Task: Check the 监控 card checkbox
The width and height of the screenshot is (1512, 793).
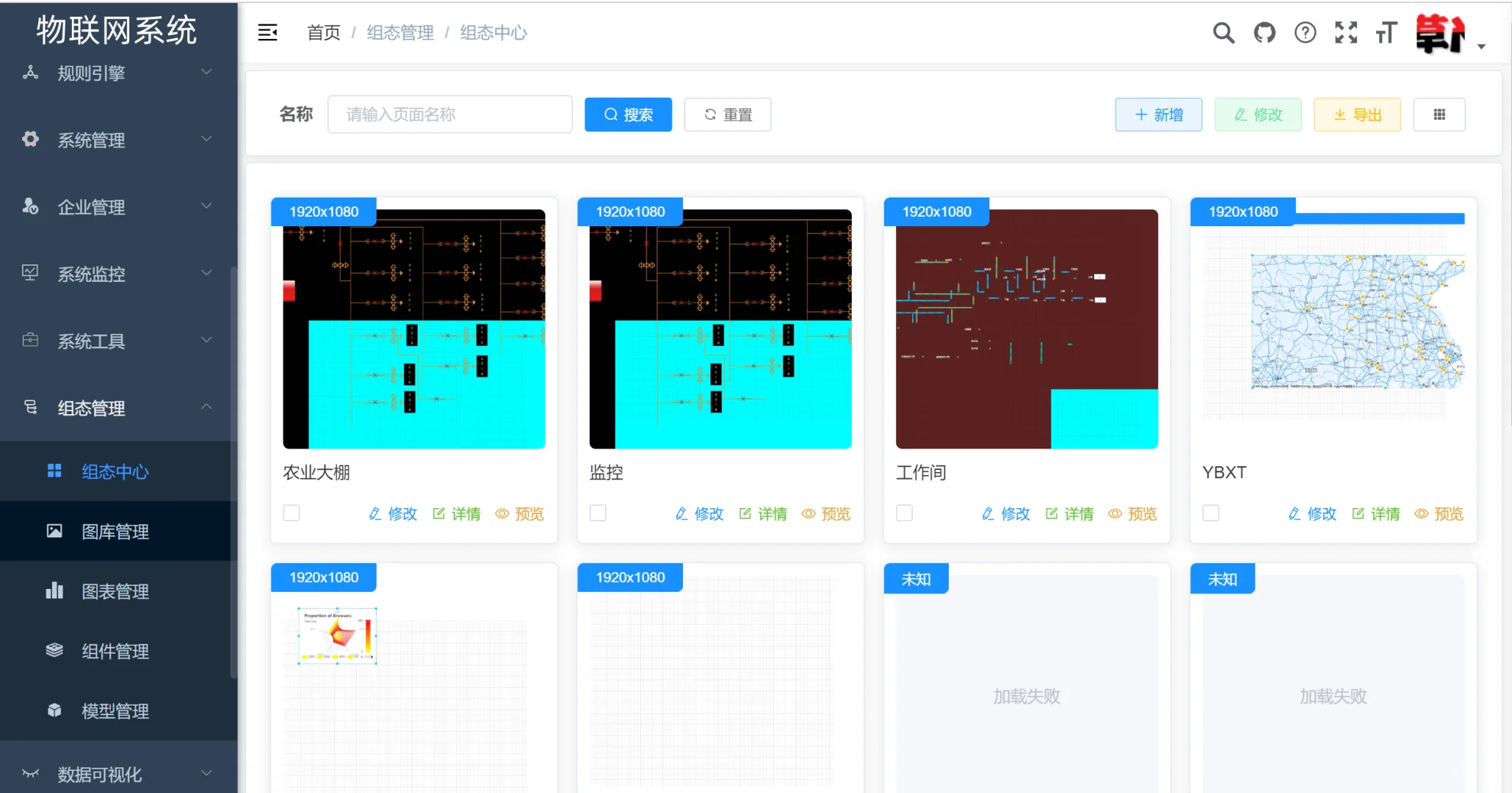Action: click(598, 513)
